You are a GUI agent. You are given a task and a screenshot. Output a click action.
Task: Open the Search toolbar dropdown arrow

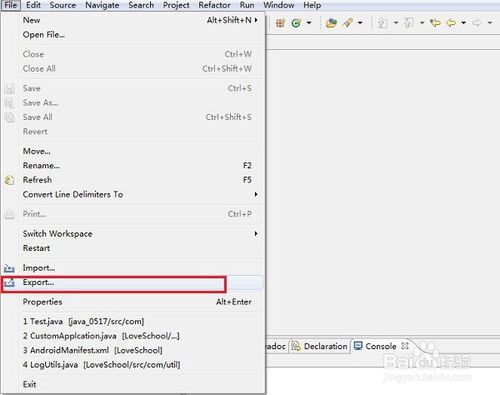(360, 23)
